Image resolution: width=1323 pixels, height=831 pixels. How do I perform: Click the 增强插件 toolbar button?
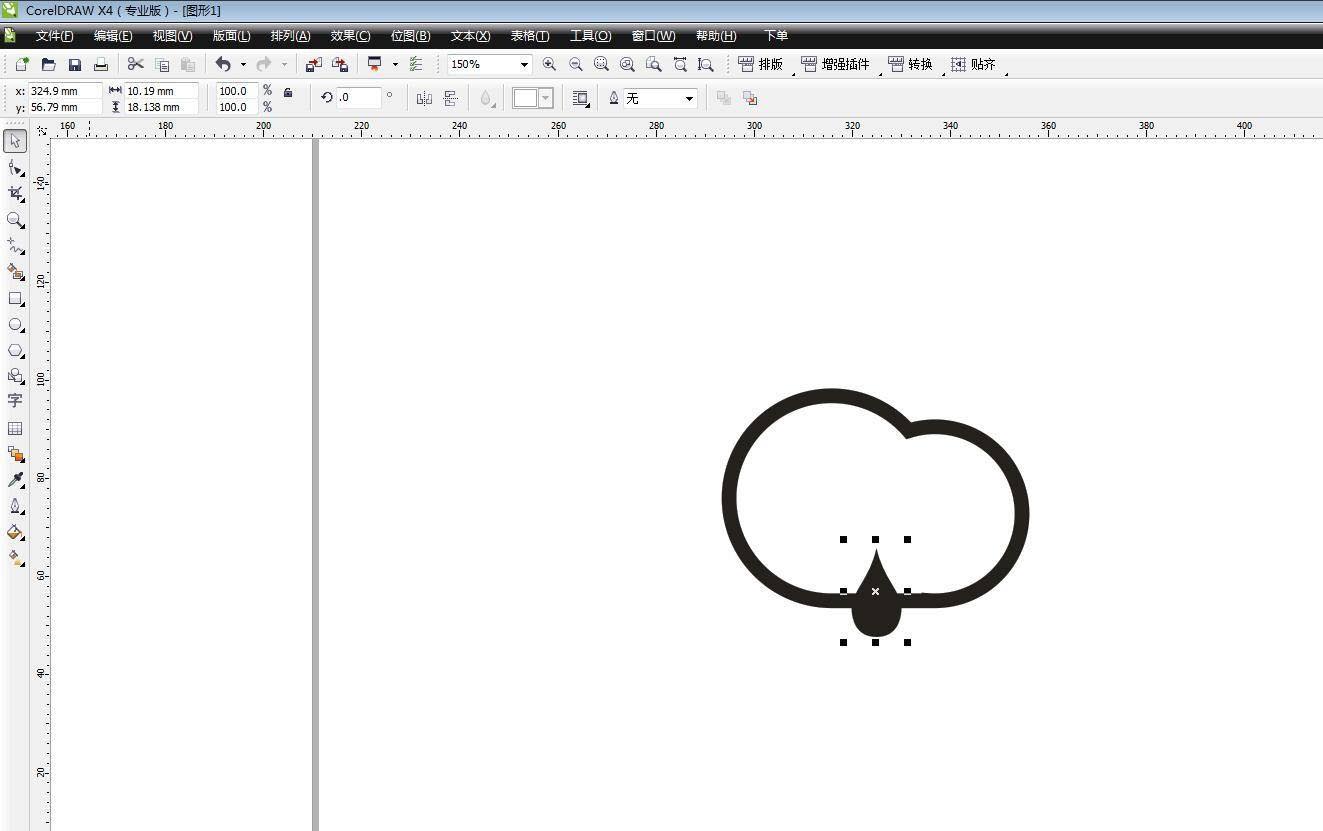pyautogui.click(x=835, y=64)
